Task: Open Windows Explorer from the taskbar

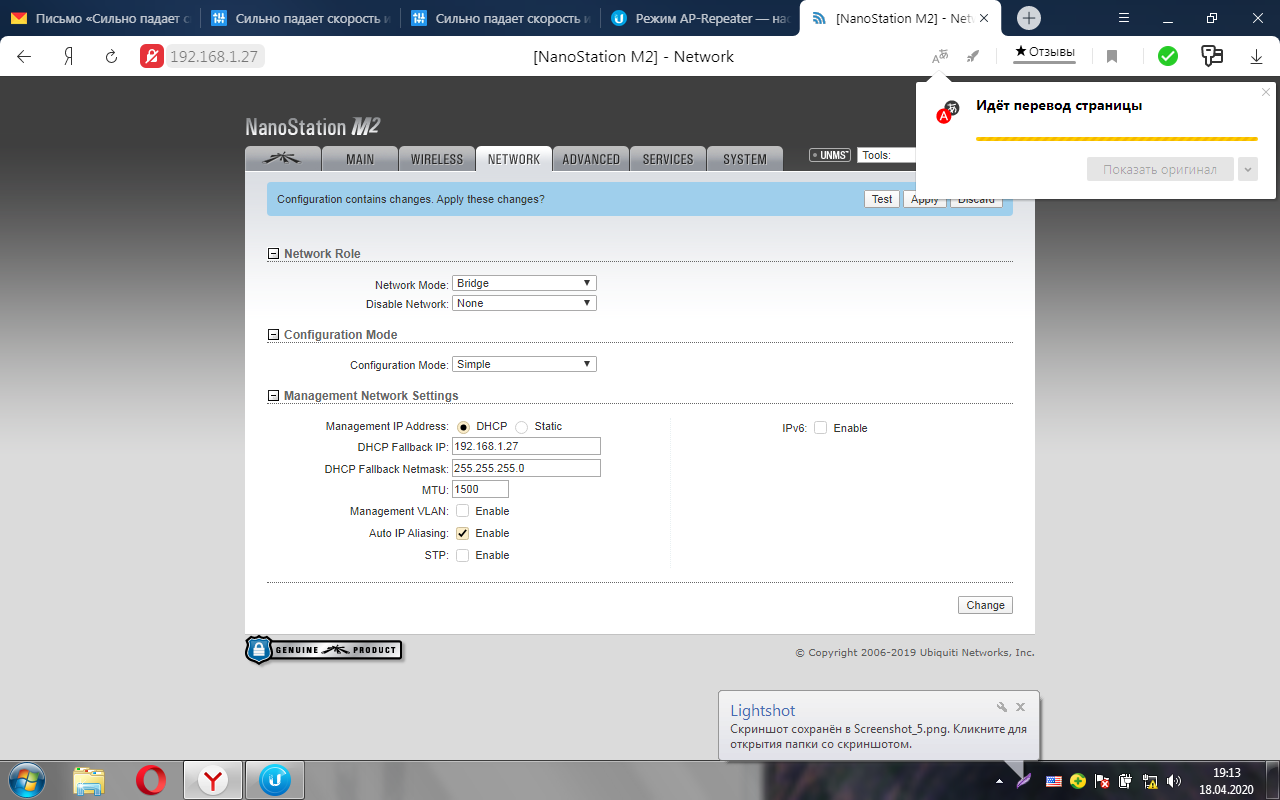Action: tap(89, 780)
